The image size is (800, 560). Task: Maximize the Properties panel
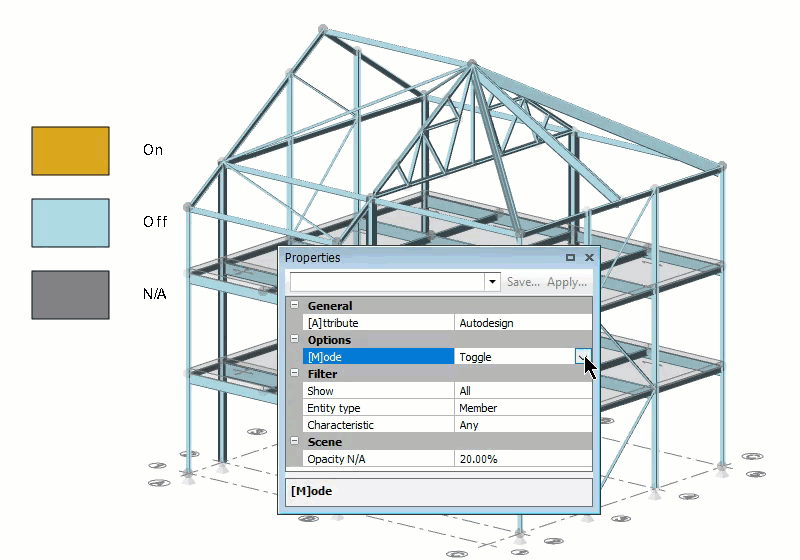(570, 258)
